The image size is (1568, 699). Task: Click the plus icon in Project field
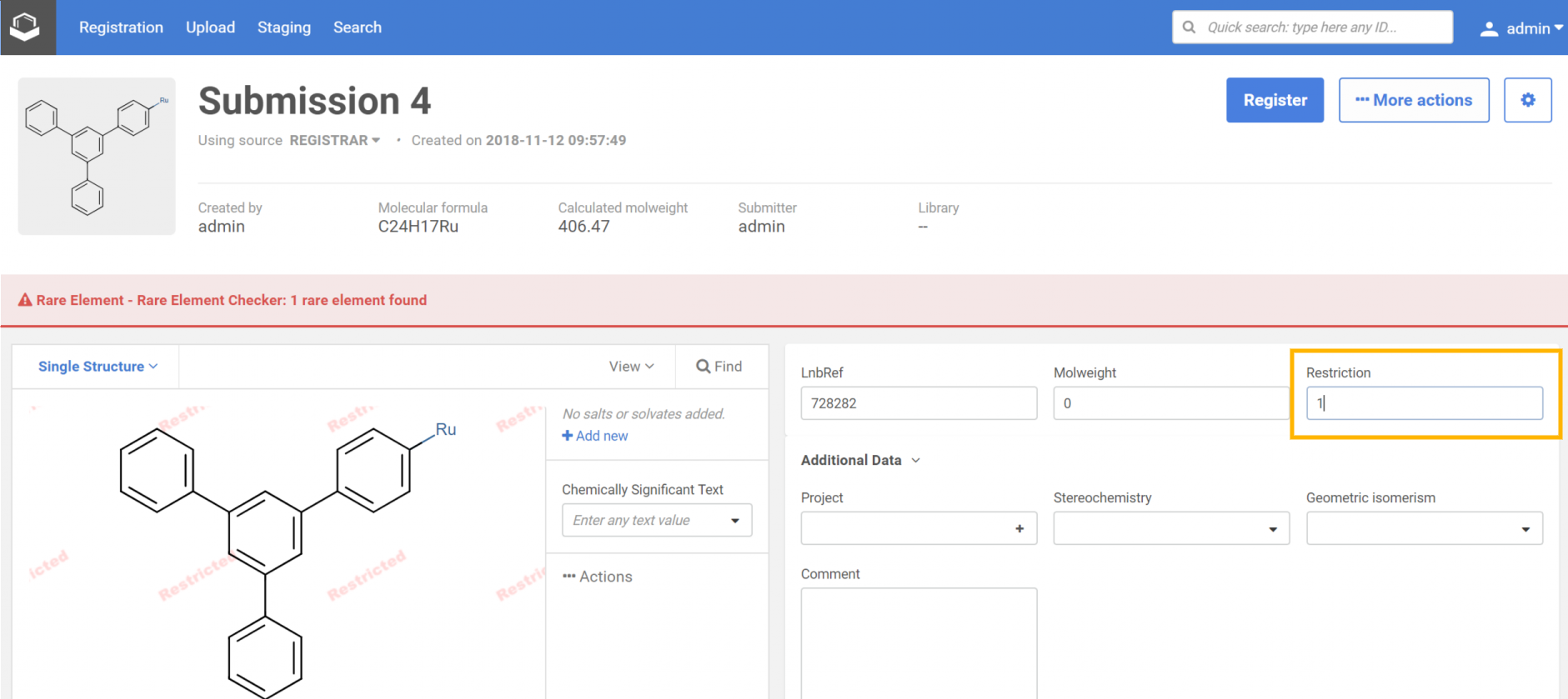point(1019,528)
